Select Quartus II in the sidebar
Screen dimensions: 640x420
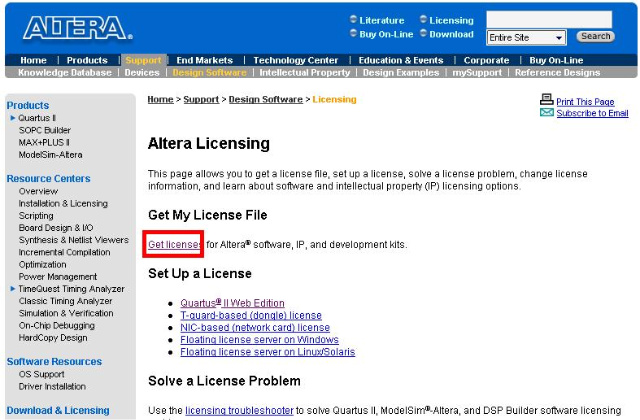tap(37, 118)
